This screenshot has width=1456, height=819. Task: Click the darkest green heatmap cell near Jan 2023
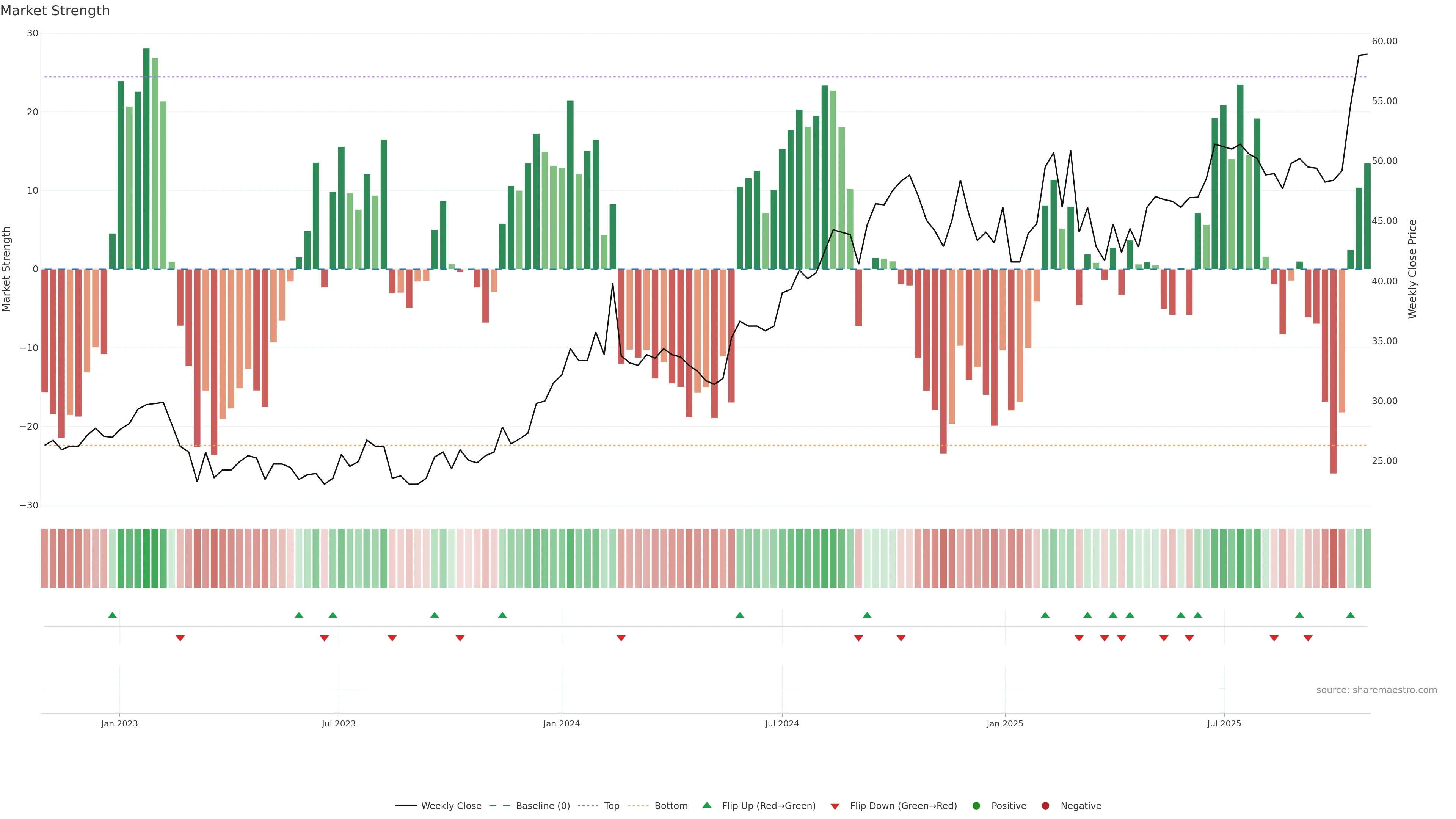(x=146, y=558)
